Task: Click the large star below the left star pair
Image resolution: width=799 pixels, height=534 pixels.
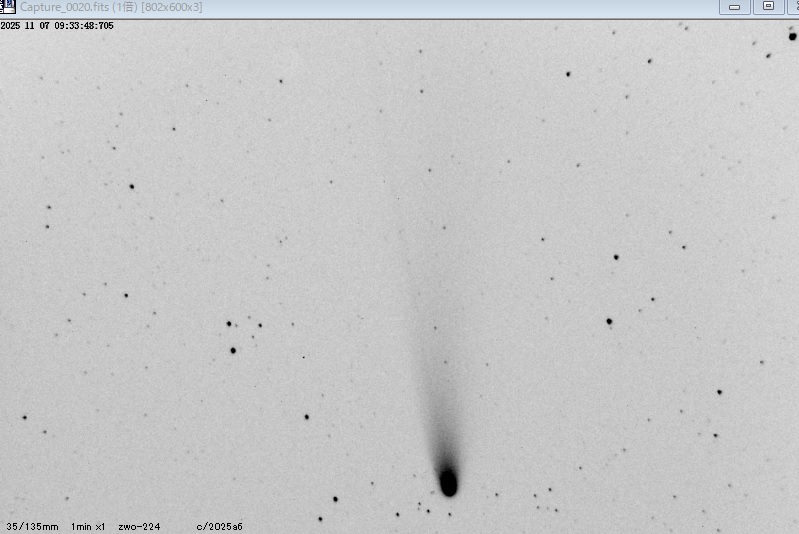Action: 233,350
